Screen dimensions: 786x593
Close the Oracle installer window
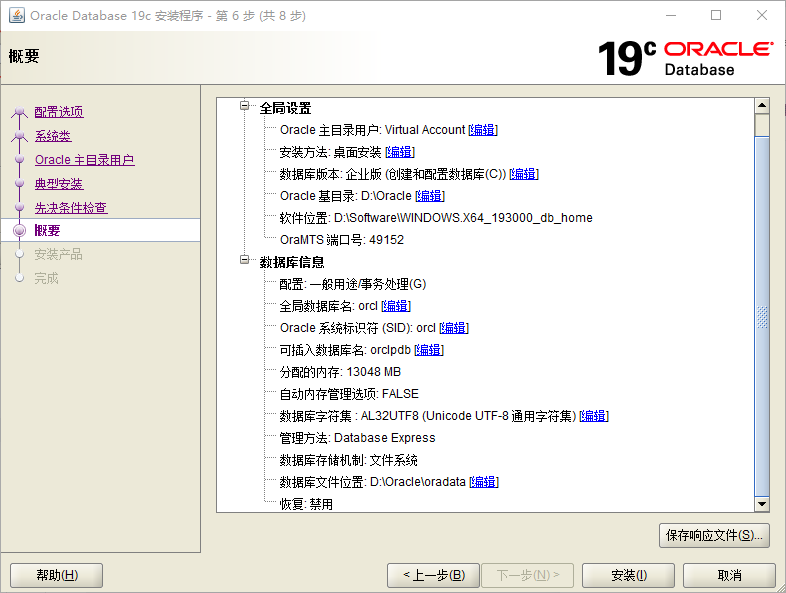click(x=761, y=16)
